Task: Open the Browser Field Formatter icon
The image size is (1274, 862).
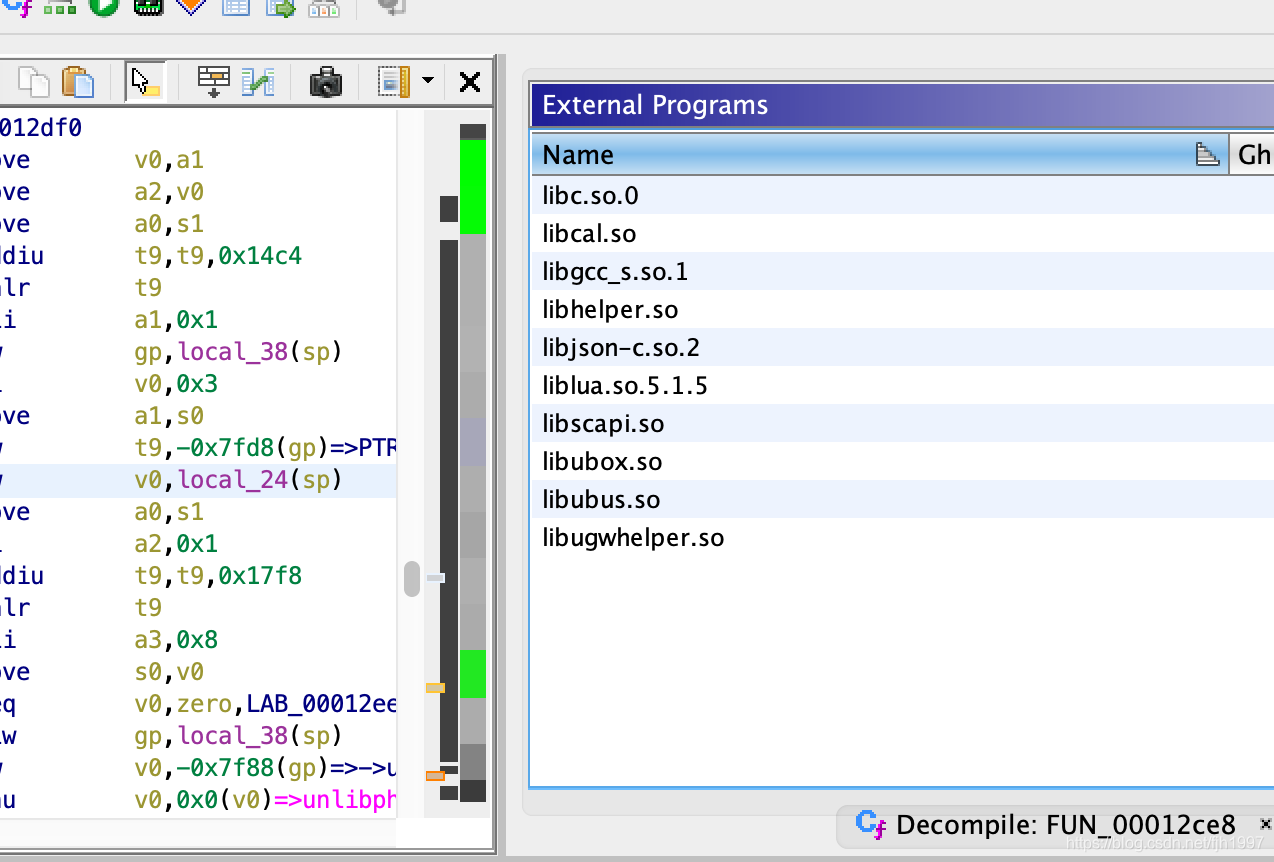Action: tap(213, 82)
